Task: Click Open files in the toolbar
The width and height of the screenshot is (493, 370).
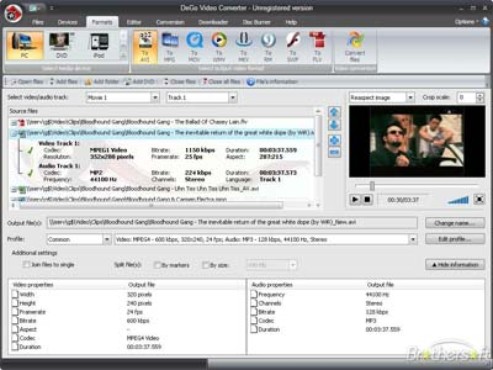Action: 27,82
